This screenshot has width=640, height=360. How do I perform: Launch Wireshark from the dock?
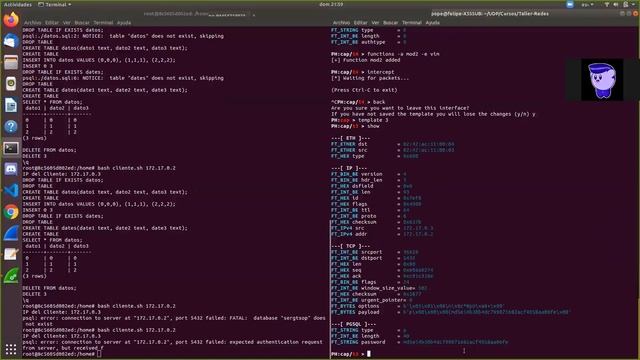point(11,233)
